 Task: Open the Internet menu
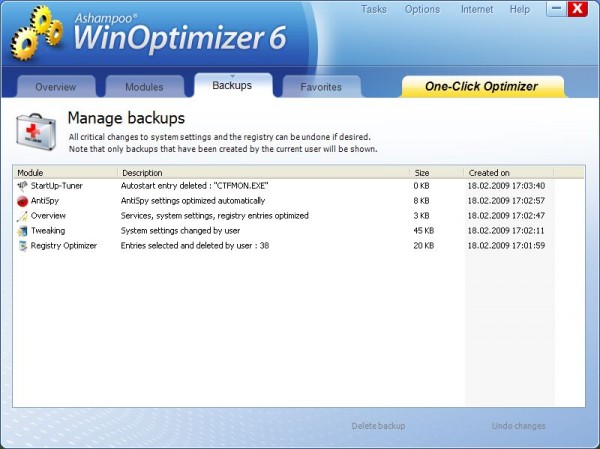(x=477, y=9)
